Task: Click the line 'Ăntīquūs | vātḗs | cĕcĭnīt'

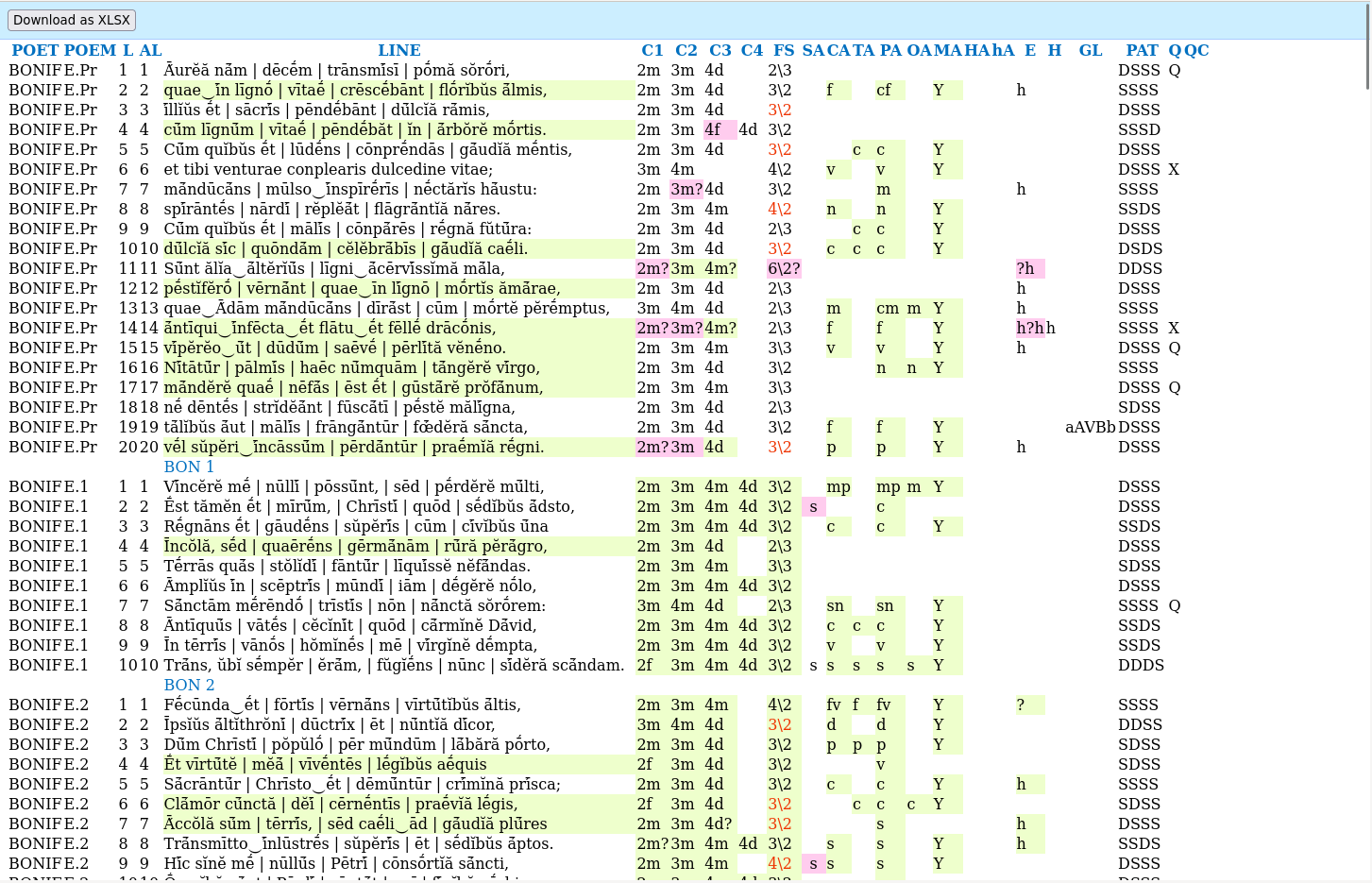Action: click(398, 625)
